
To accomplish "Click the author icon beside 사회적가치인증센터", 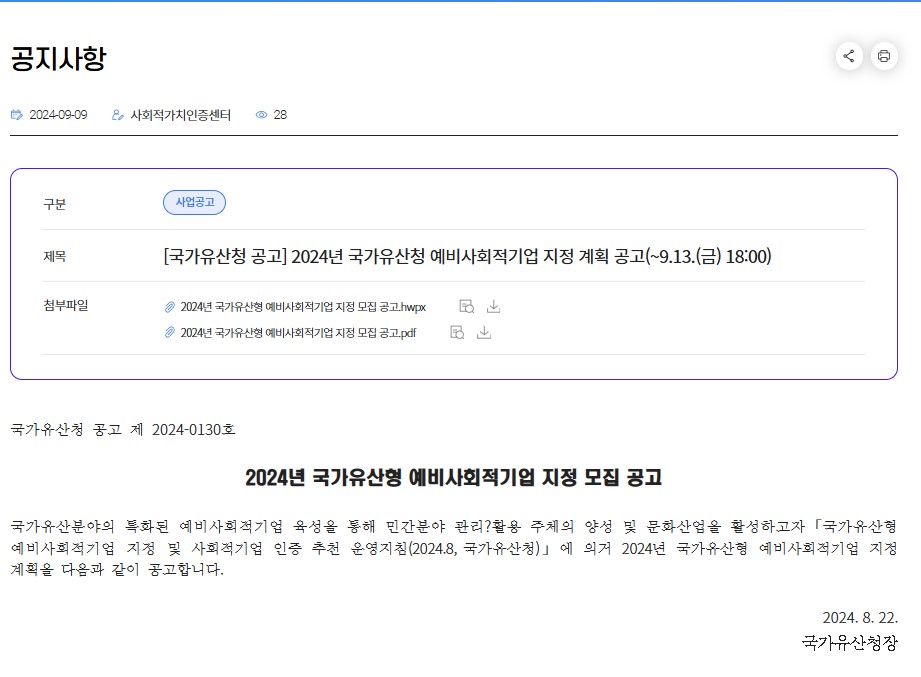I will point(119,114).
